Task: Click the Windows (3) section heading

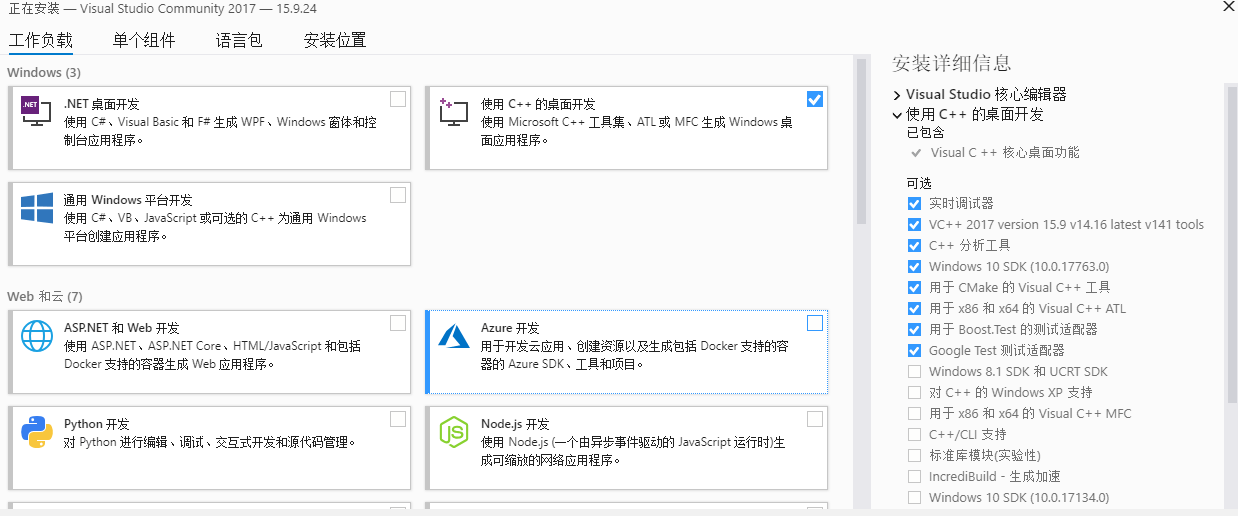Action: 44,73
